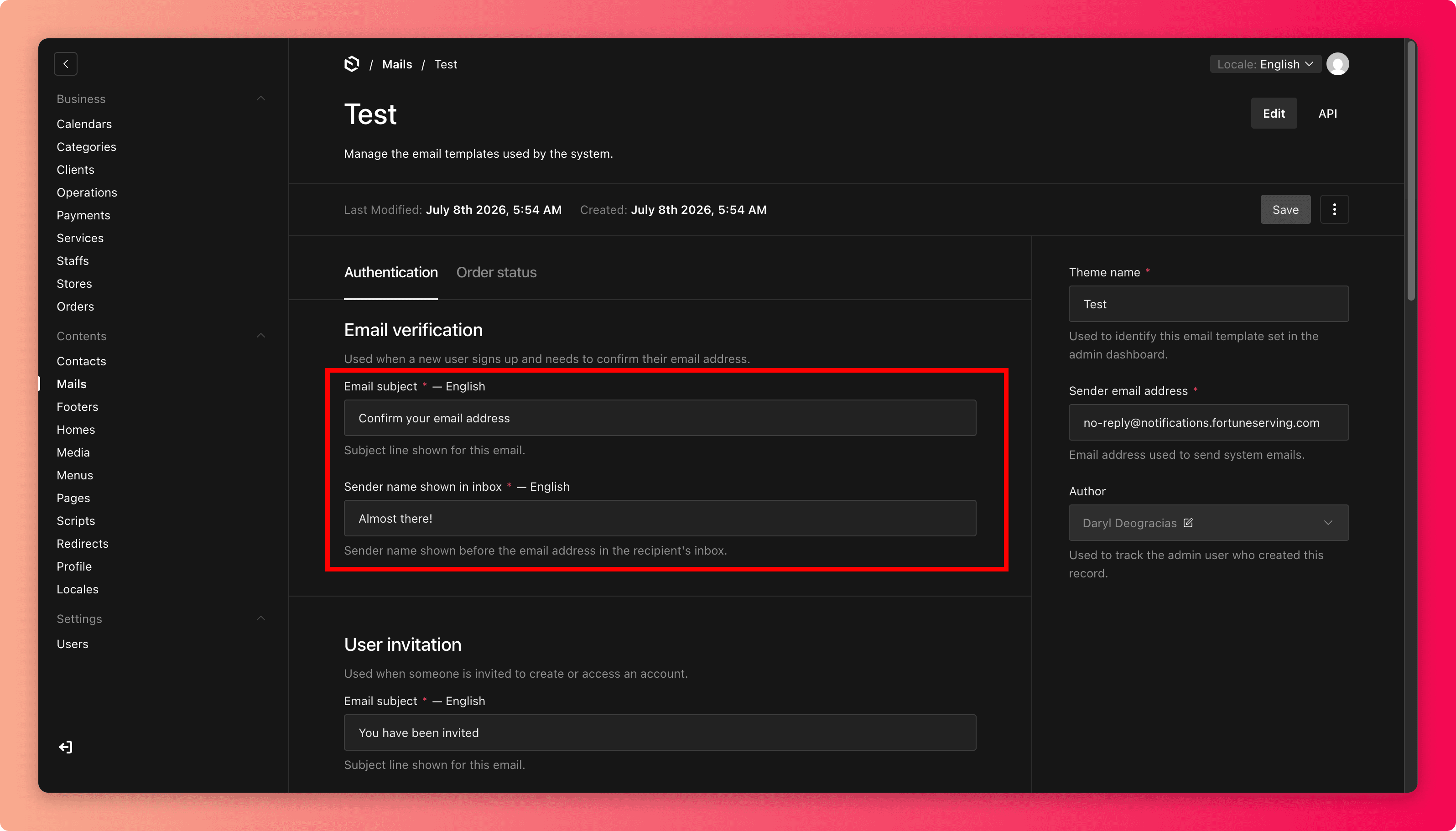The height and width of the screenshot is (831, 1456).
Task: Select the API view tab
Action: tap(1327, 113)
